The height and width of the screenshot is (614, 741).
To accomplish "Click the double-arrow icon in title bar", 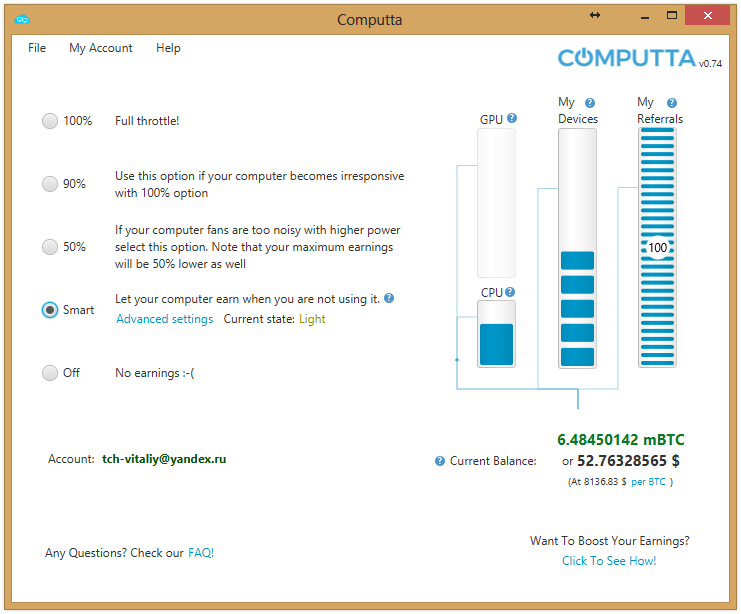I will tap(595, 15).
